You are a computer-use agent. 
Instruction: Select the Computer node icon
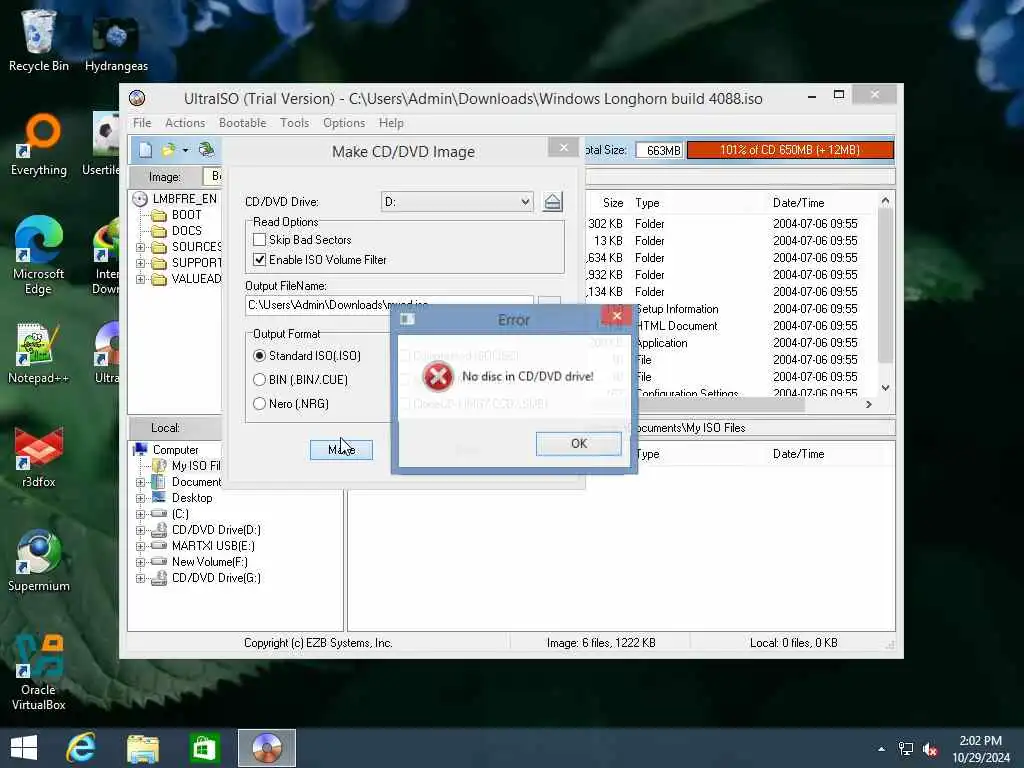point(140,449)
